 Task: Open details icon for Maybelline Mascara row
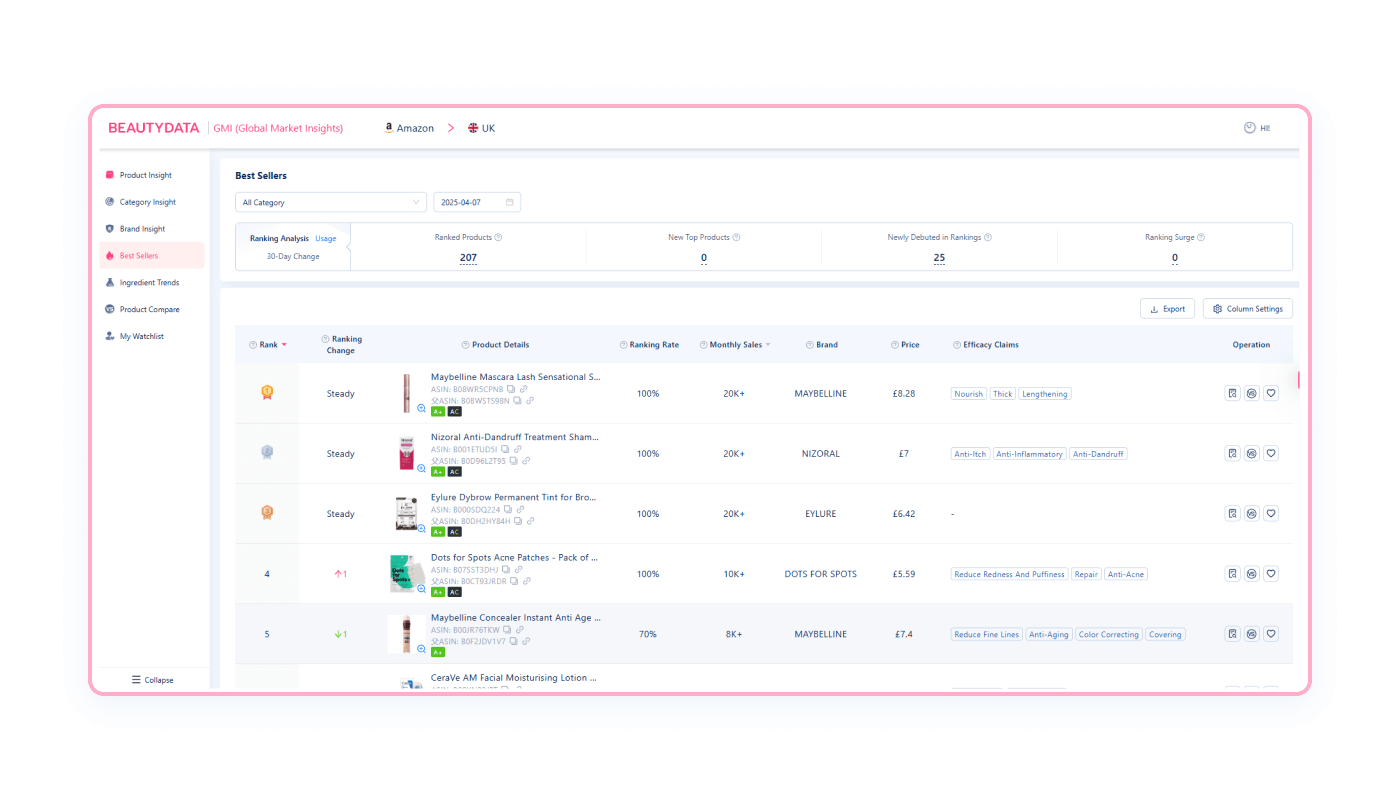[x=1232, y=393]
